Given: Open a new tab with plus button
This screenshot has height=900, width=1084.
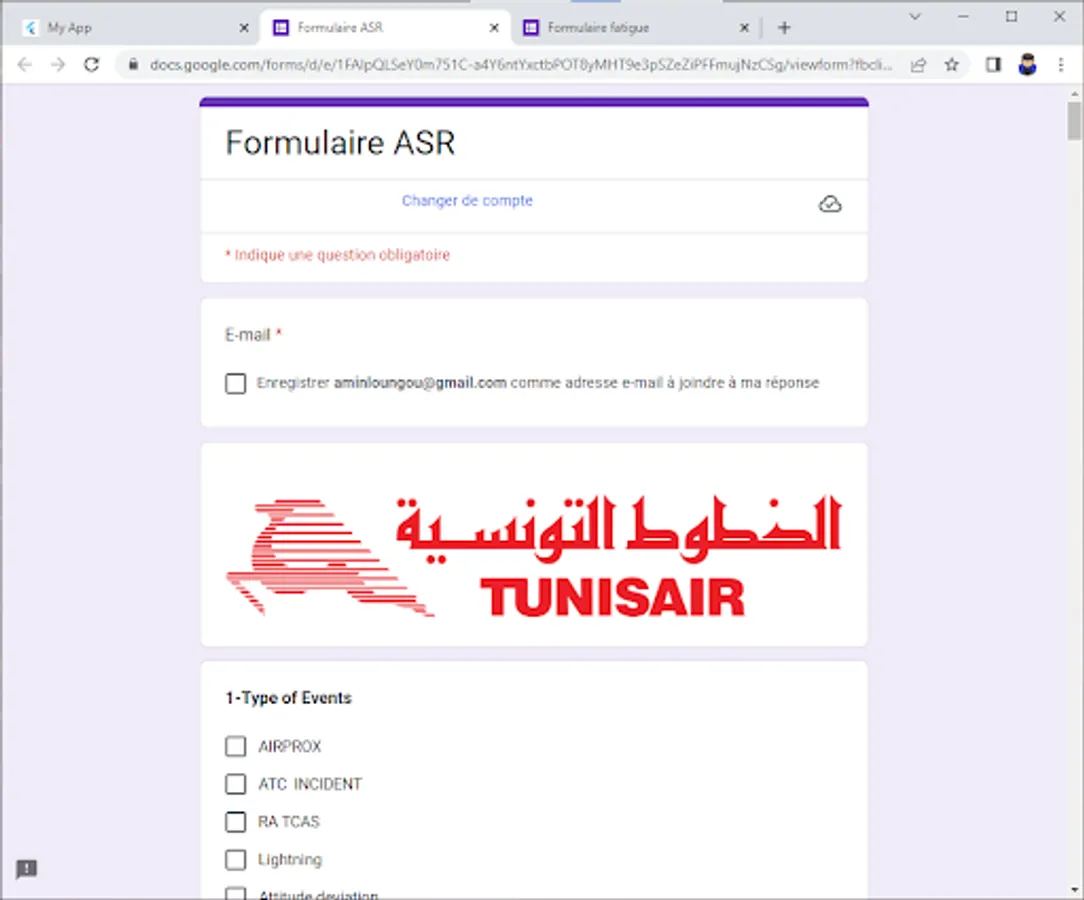Looking at the screenshot, I should [784, 28].
